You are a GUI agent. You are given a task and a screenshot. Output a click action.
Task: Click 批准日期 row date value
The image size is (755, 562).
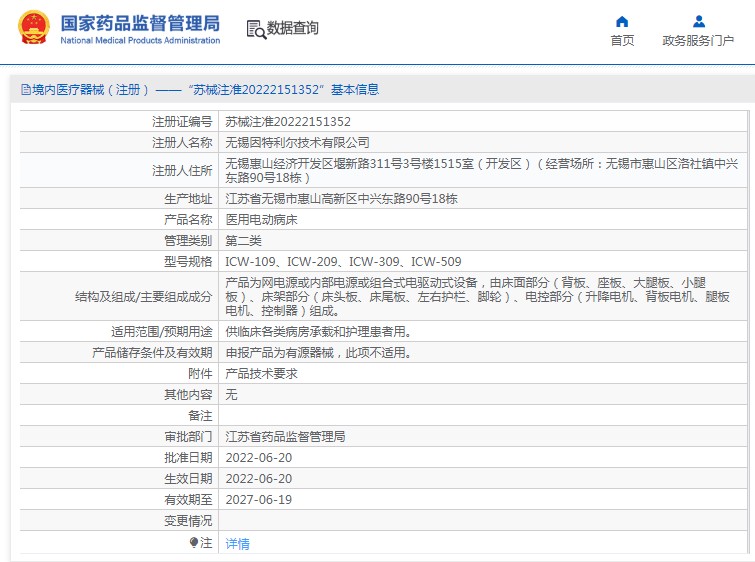[259, 457]
